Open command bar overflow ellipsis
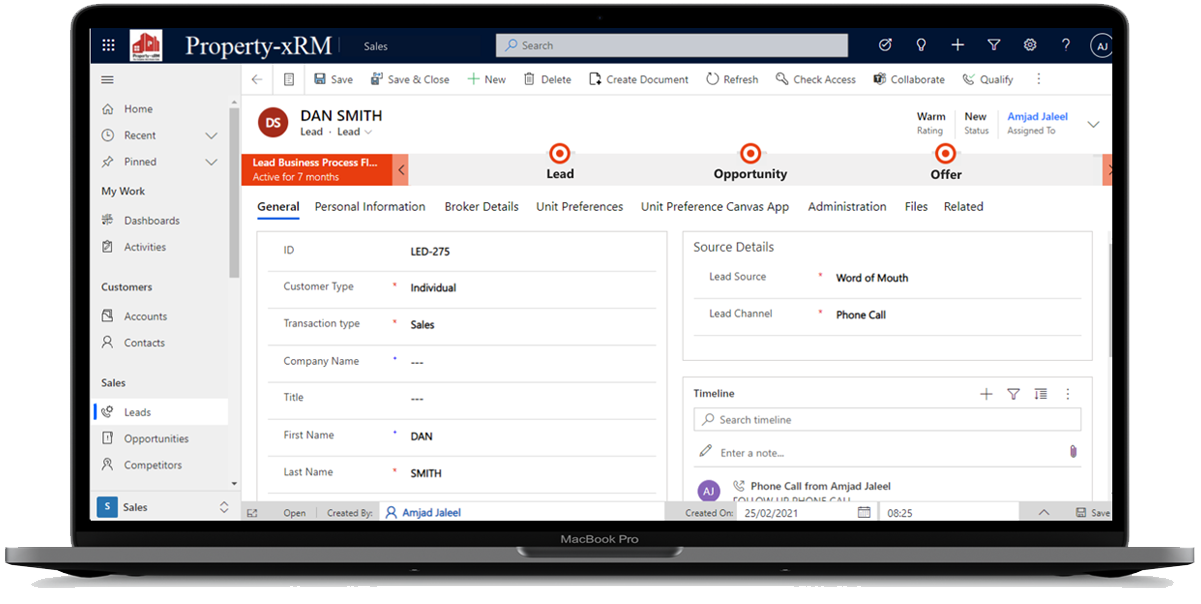Screen dimensions: 1201x604 (x=1038, y=79)
